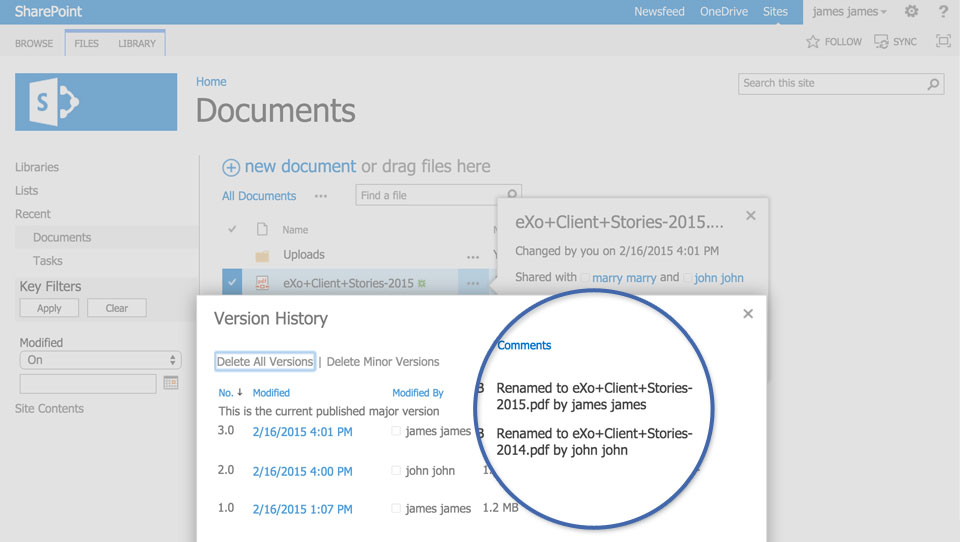Open the ellipsis menu for eXo+Client+Stories-2015
The width and height of the screenshot is (960, 542).
pos(473,284)
